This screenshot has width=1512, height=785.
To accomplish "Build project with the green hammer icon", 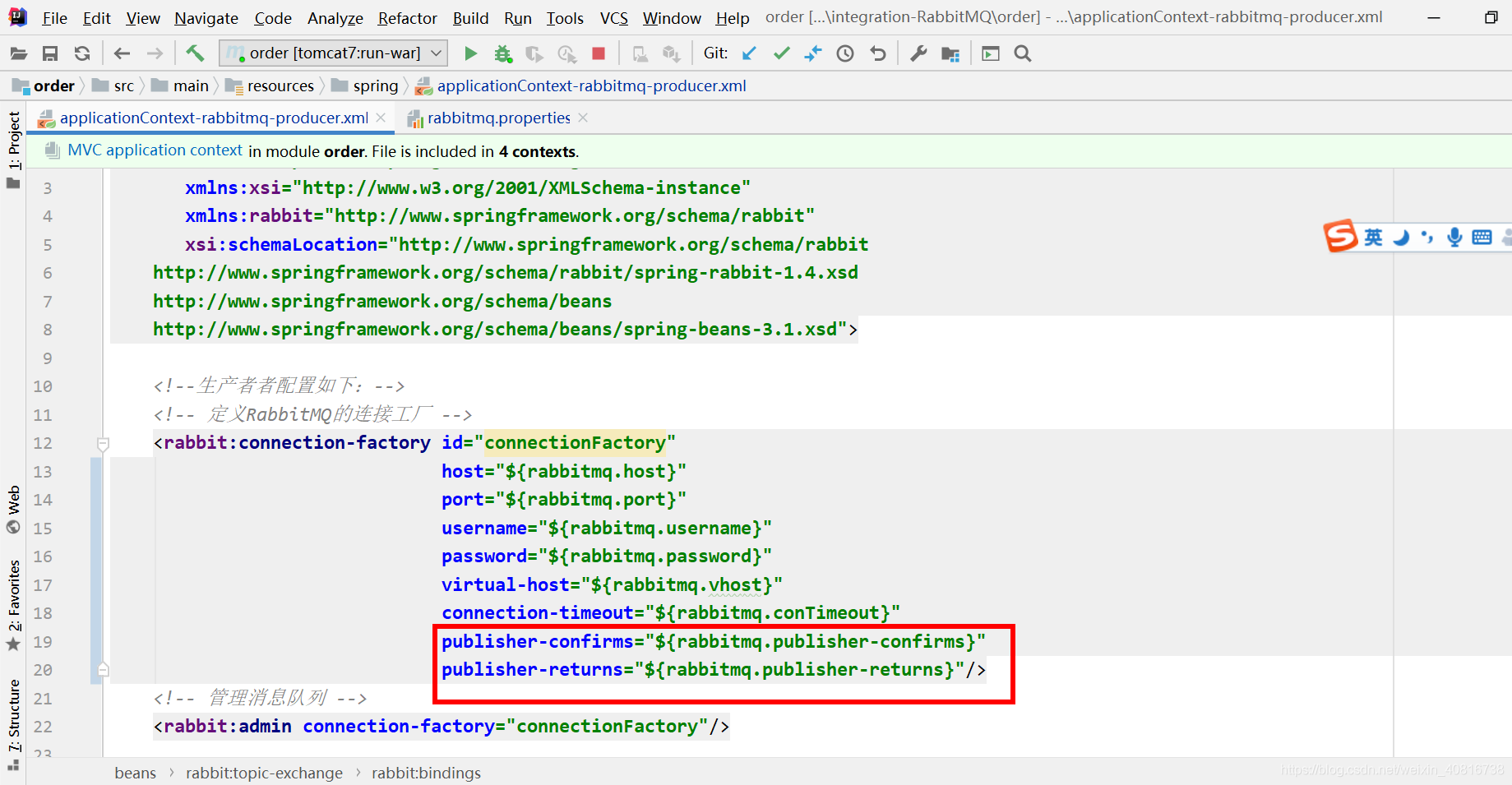I will point(195,53).
